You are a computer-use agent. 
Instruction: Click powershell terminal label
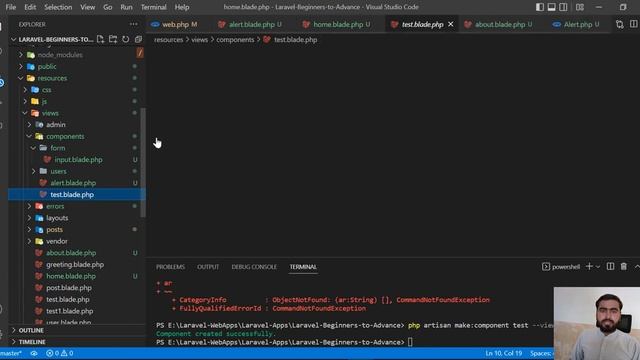click(x=561, y=267)
